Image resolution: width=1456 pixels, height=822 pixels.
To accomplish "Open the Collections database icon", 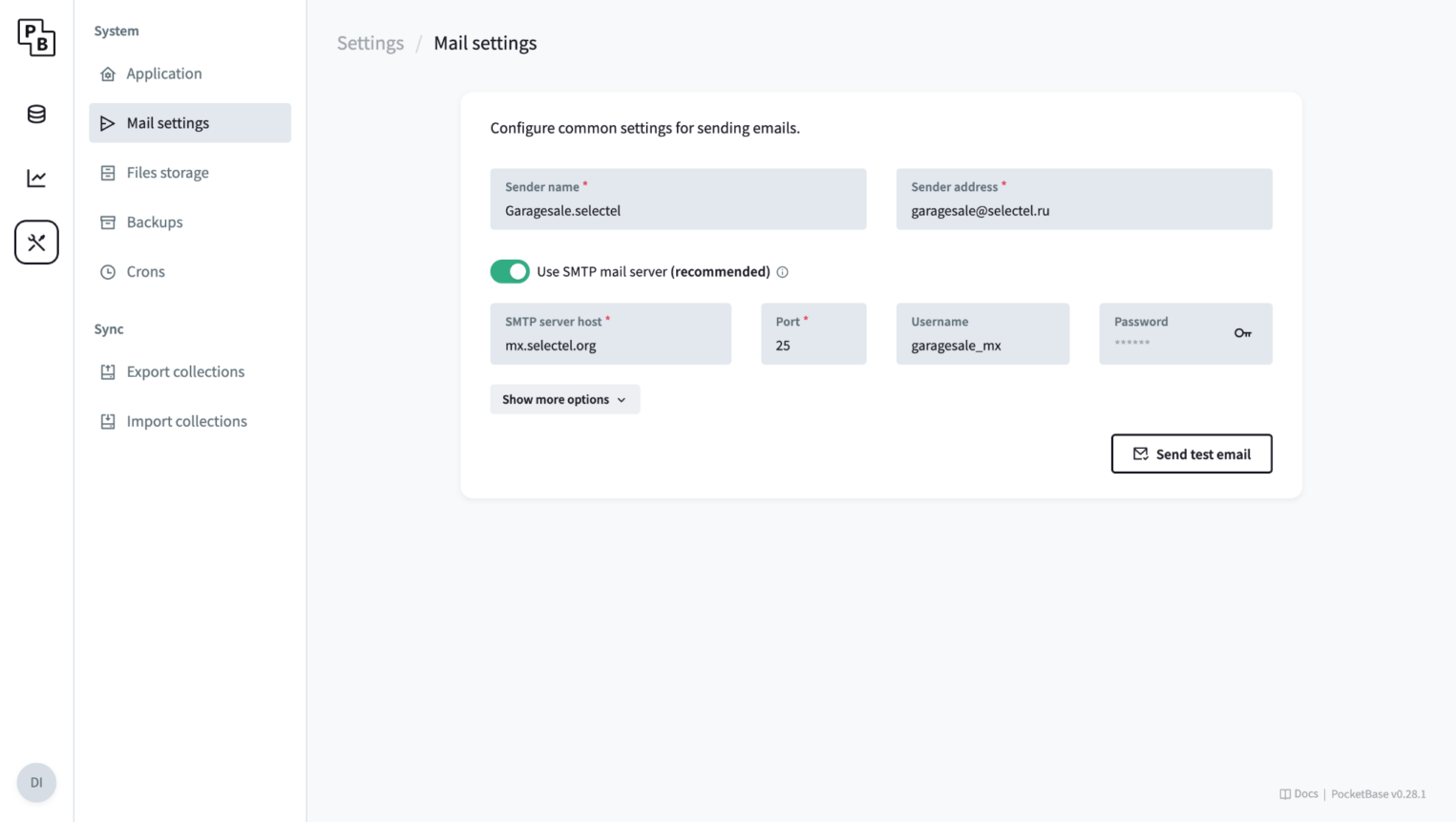I will click(36, 115).
